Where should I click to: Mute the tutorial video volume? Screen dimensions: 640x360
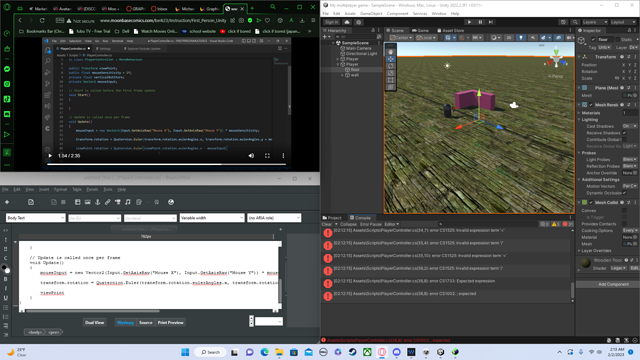click(x=251, y=156)
